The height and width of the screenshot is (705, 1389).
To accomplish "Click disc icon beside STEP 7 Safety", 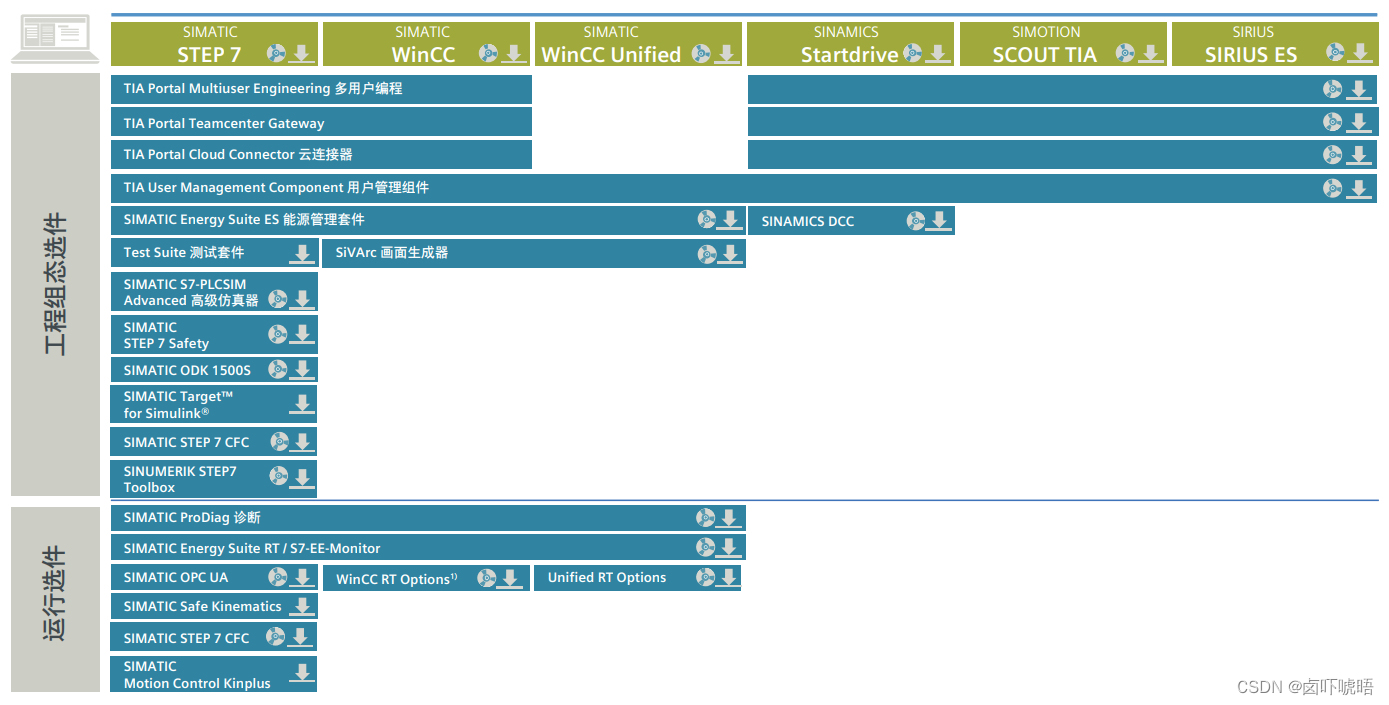I will pyautogui.click(x=278, y=334).
